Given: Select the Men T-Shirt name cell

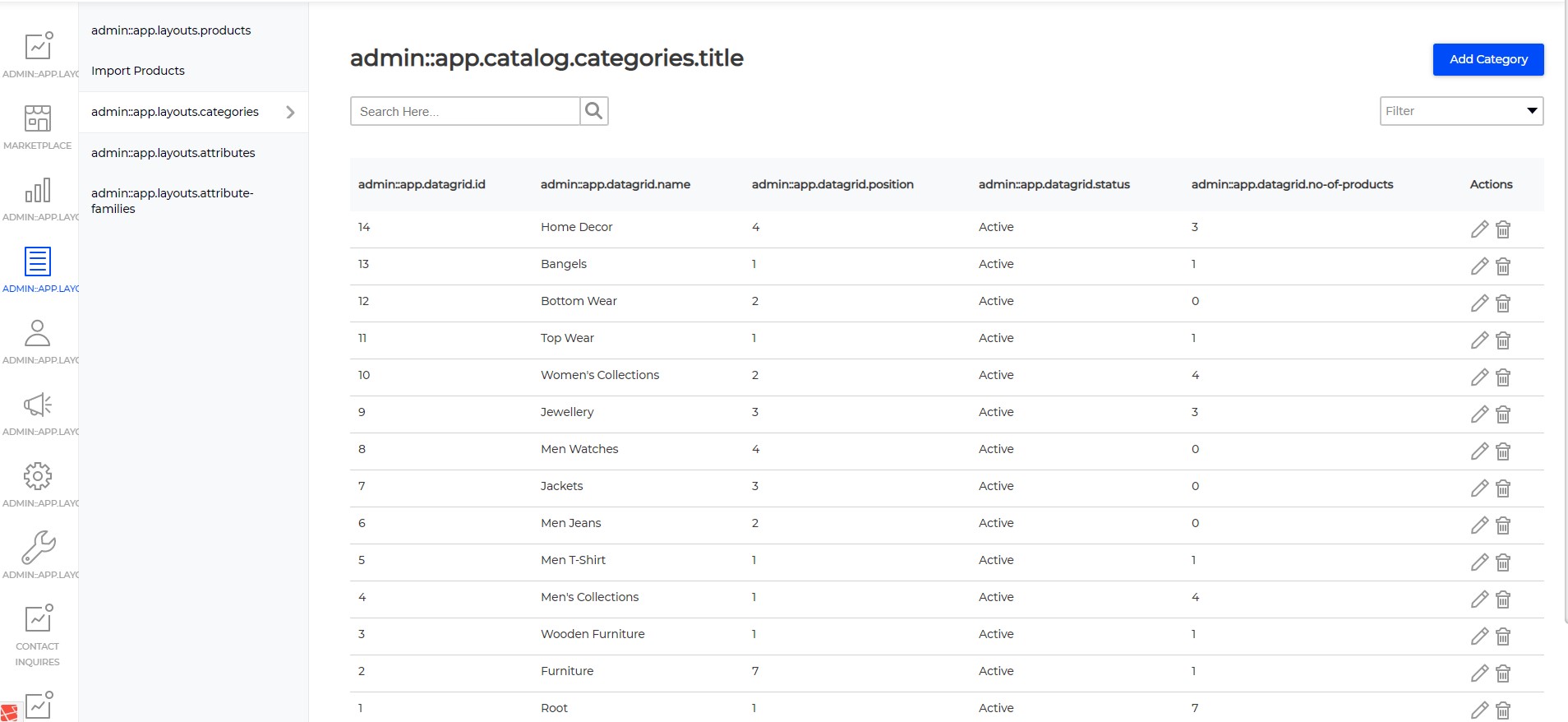Looking at the screenshot, I should point(573,560).
